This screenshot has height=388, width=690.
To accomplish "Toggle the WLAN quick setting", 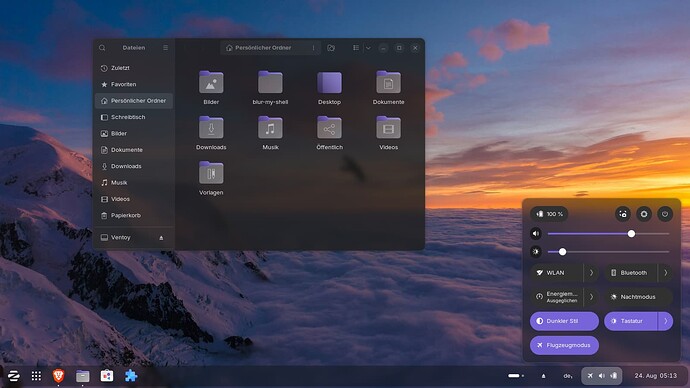I will tap(557, 273).
